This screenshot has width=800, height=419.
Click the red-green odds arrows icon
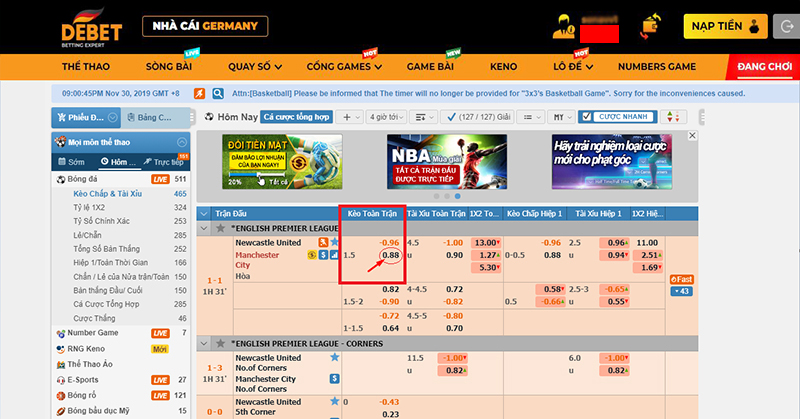pos(673,117)
